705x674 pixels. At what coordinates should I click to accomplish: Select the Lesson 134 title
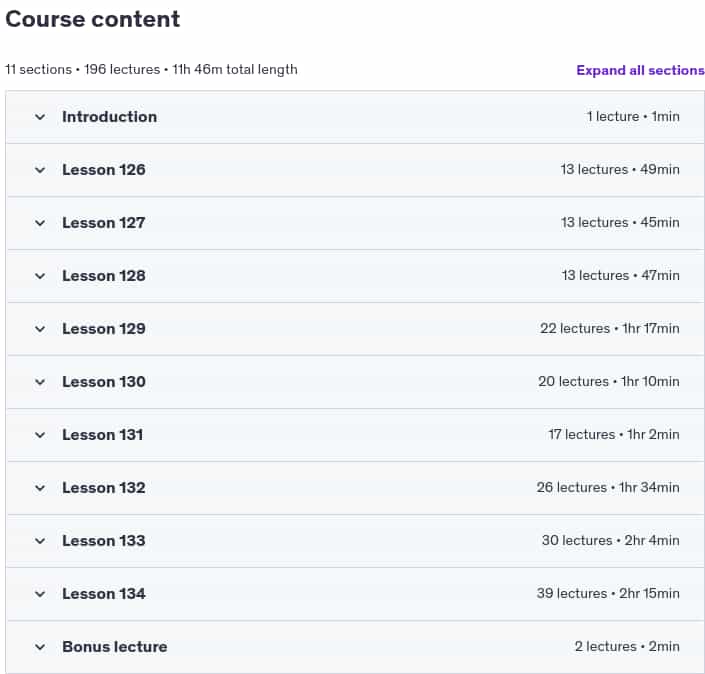(103, 594)
